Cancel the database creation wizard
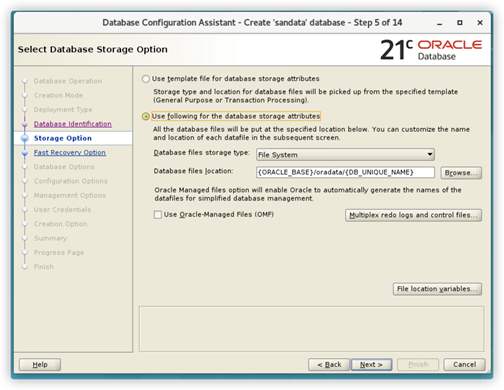The image size is (504, 390). pos(464,365)
